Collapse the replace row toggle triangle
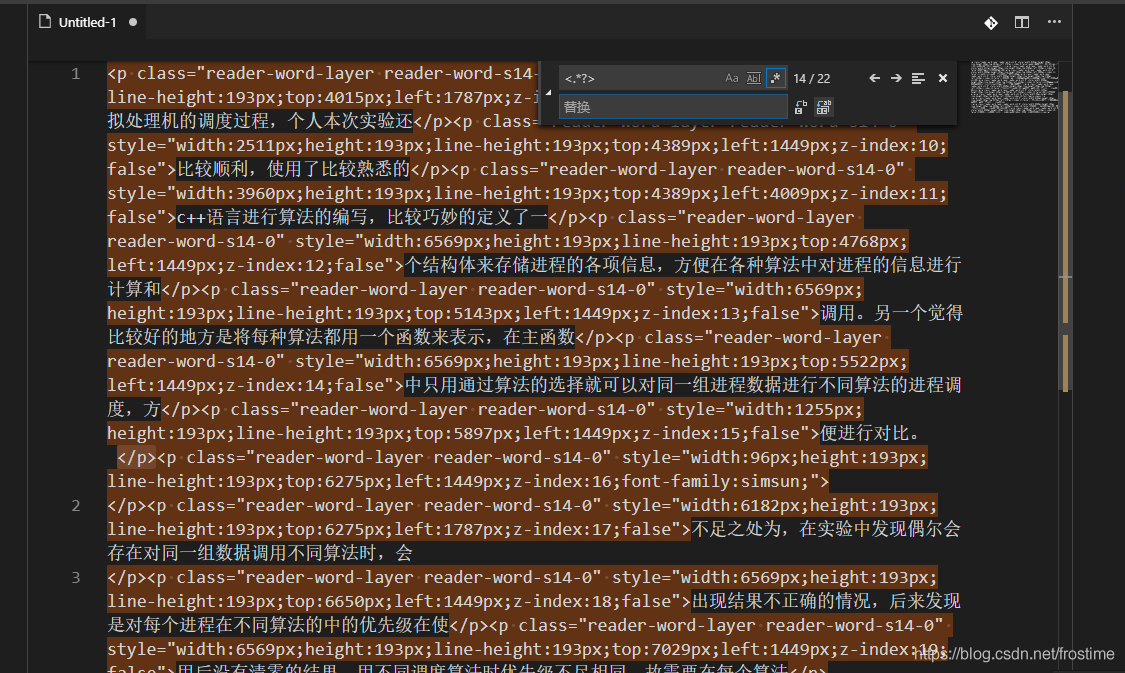The width and height of the screenshot is (1125, 673). coord(549,93)
